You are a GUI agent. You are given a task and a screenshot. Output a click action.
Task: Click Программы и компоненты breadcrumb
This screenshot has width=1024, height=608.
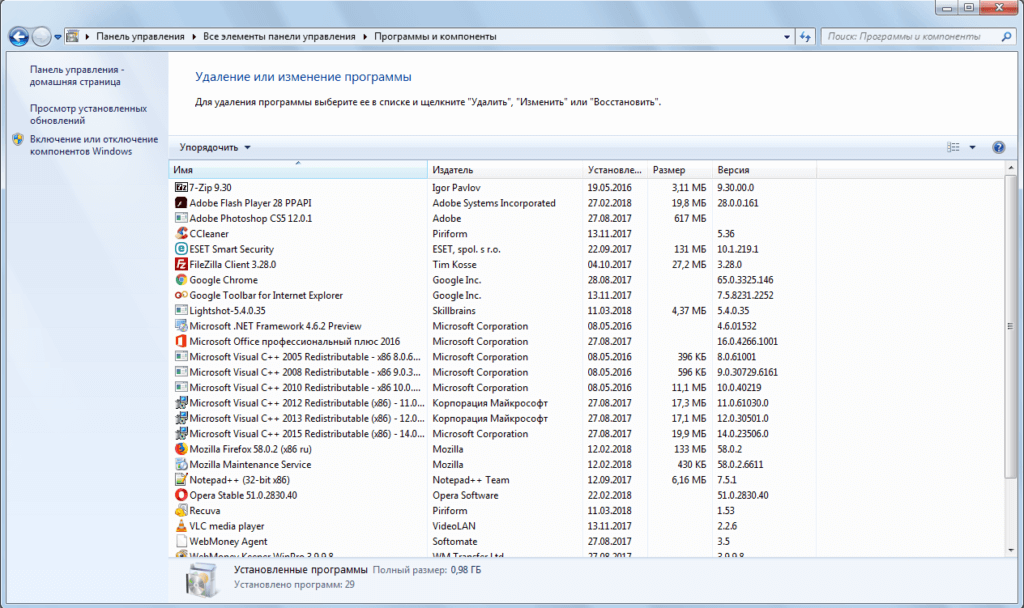pos(435,37)
